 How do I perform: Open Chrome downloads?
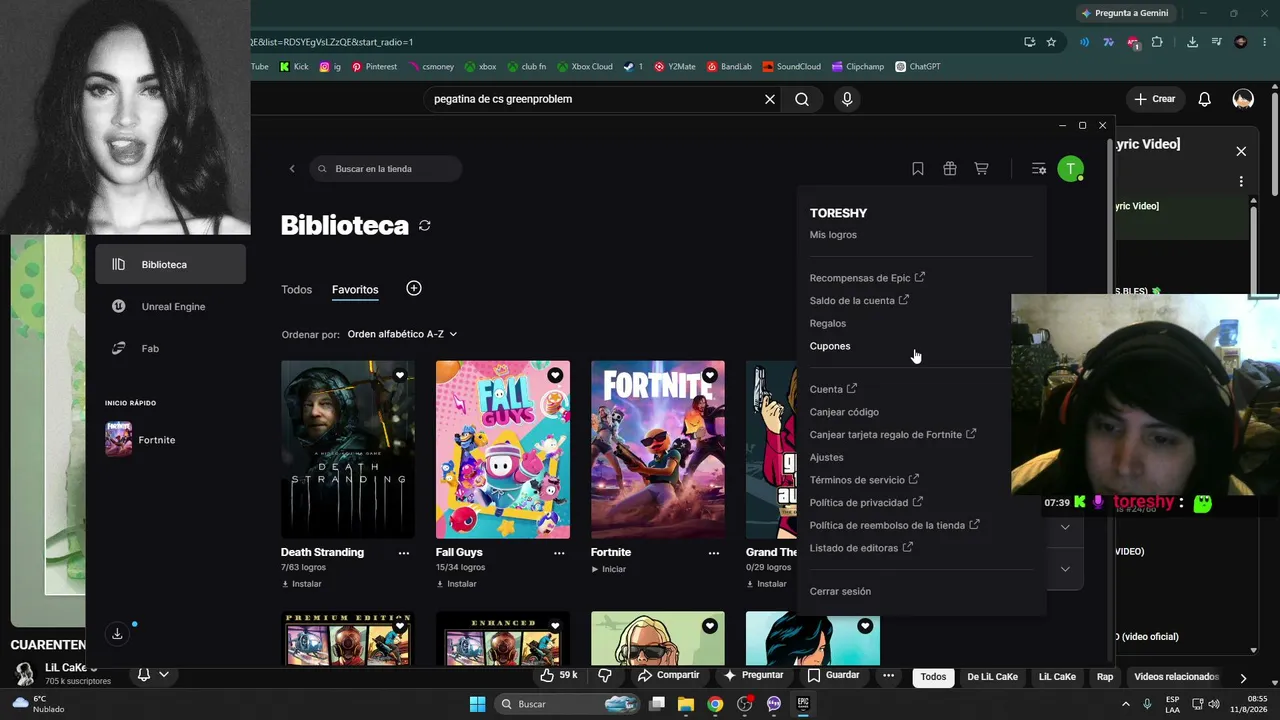point(1192,42)
